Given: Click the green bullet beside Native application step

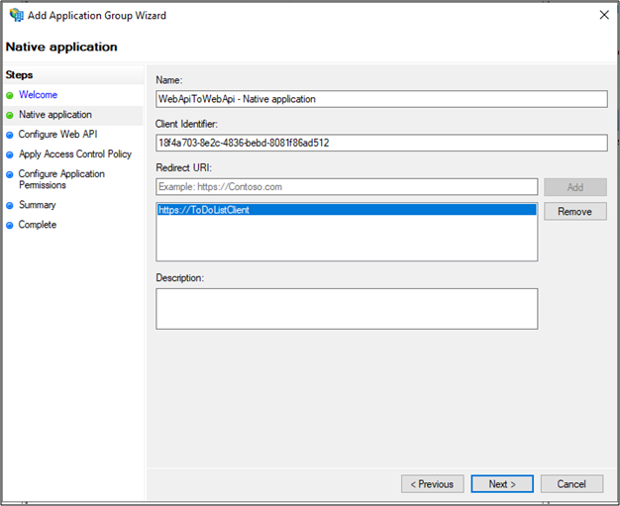Looking at the screenshot, I should [x=10, y=115].
